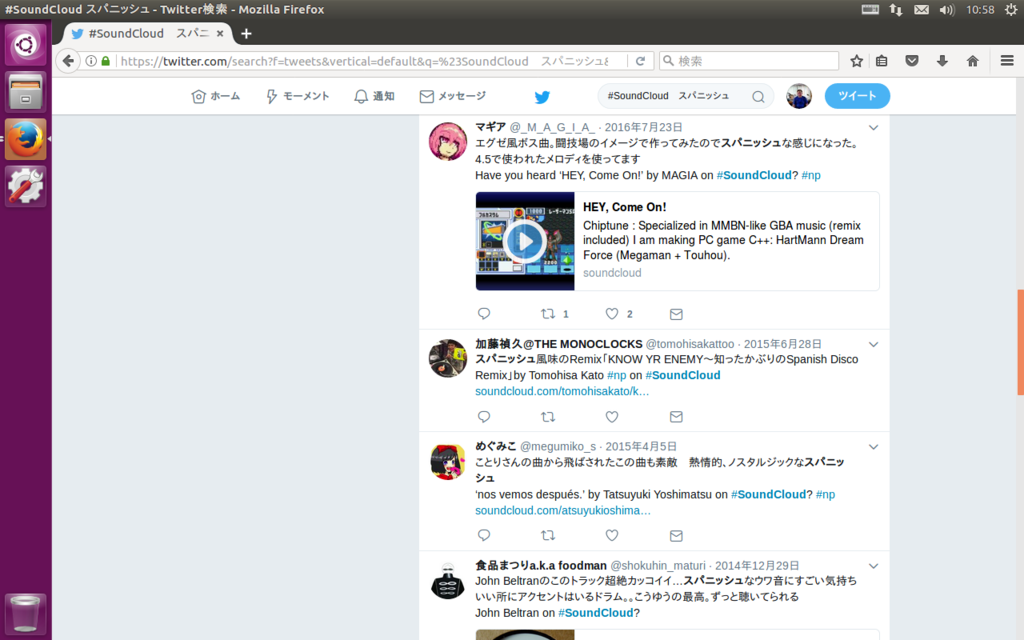Expand 食品まつり tweet options chevron
This screenshot has height=640, width=1024.
click(x=873, y=566)
